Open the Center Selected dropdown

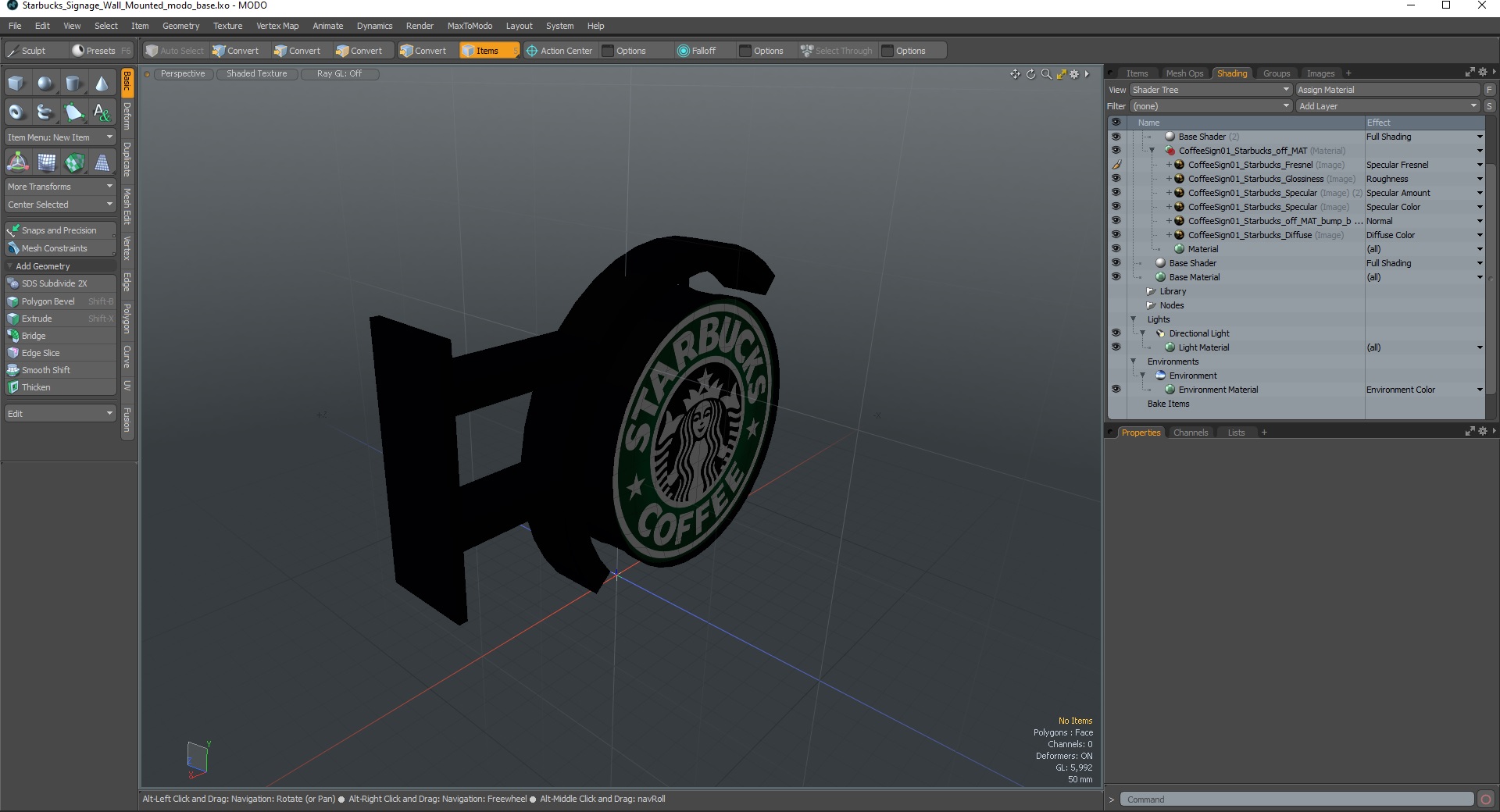(60, 205)
